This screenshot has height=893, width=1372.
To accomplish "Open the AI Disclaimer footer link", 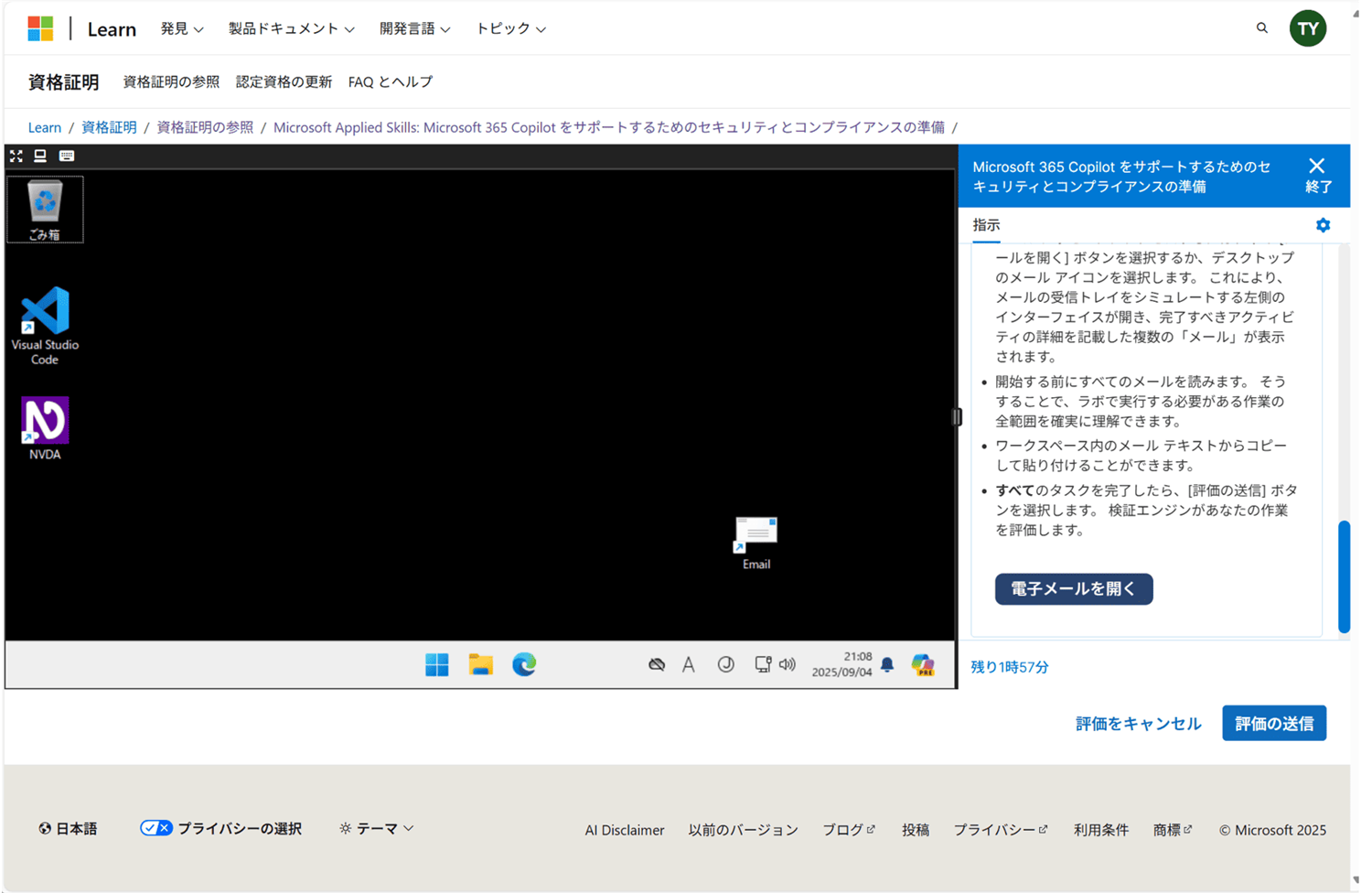I will tap(625, 830).
